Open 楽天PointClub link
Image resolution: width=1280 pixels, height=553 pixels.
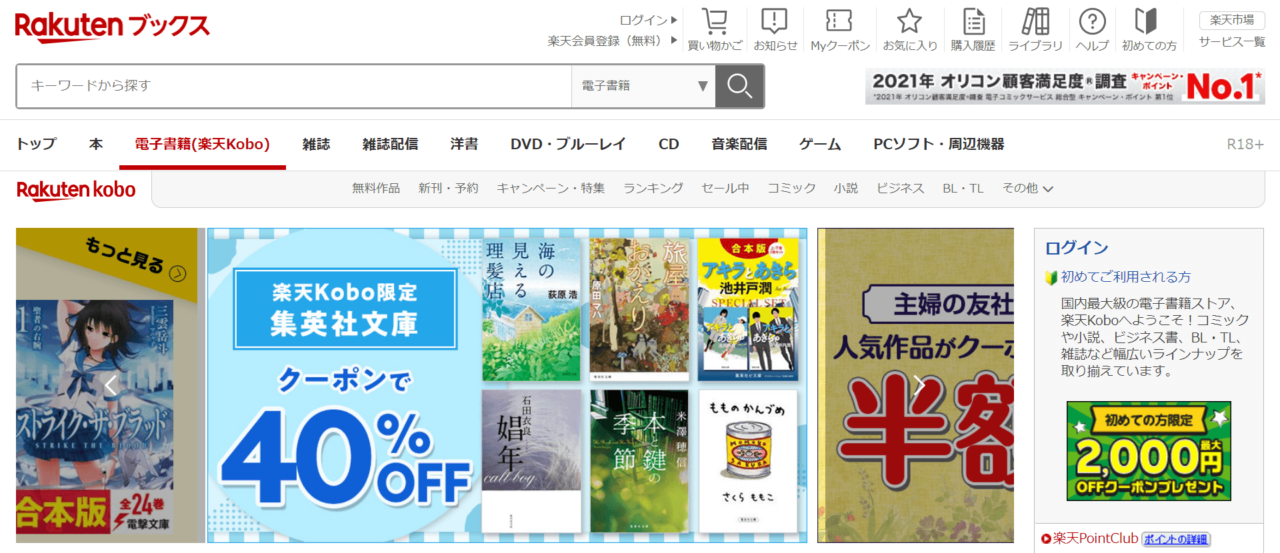[x=1096, y=538]
